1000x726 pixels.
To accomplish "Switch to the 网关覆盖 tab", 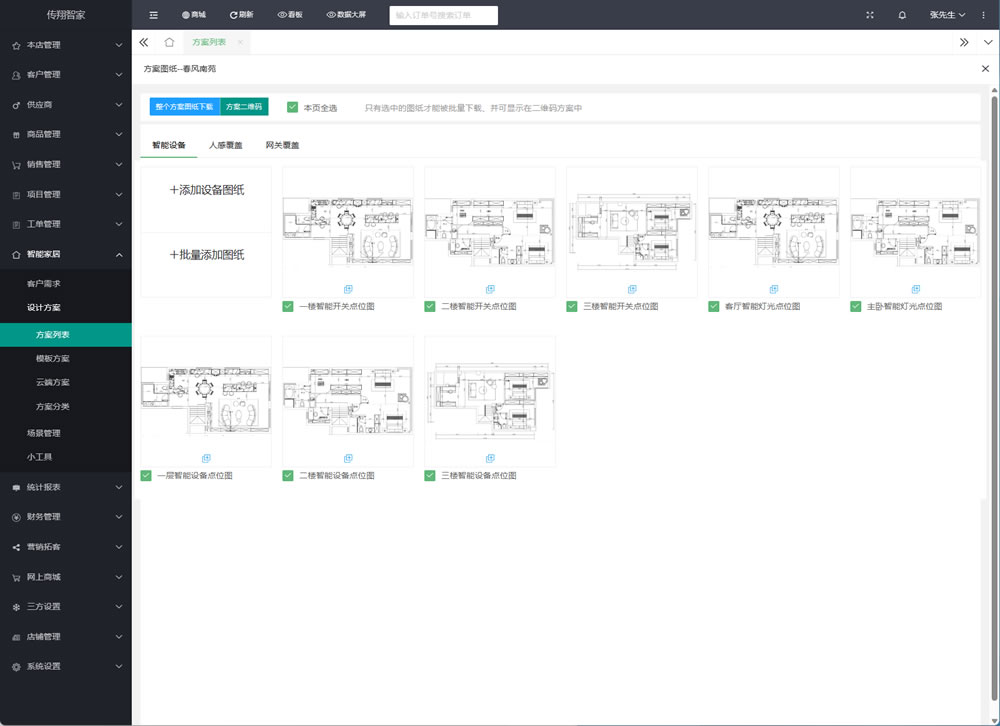I will pos(283,145).
